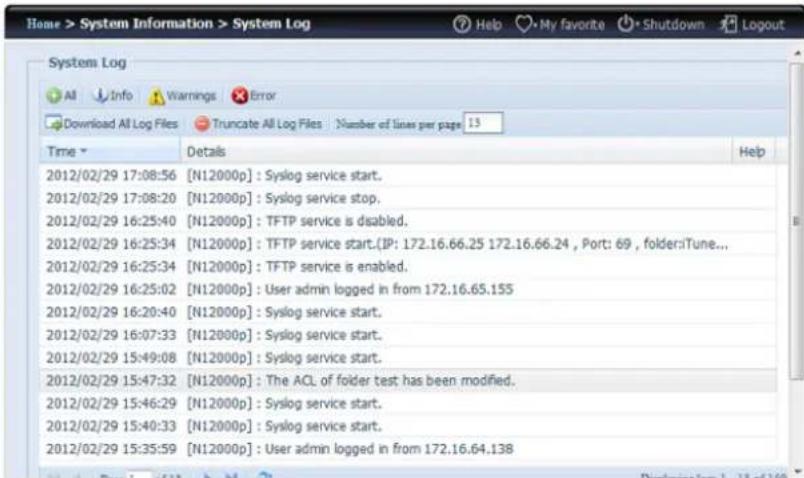Select the TFTP service is disabled row
This screenshot has height=478, width=804.
point(408,221)
